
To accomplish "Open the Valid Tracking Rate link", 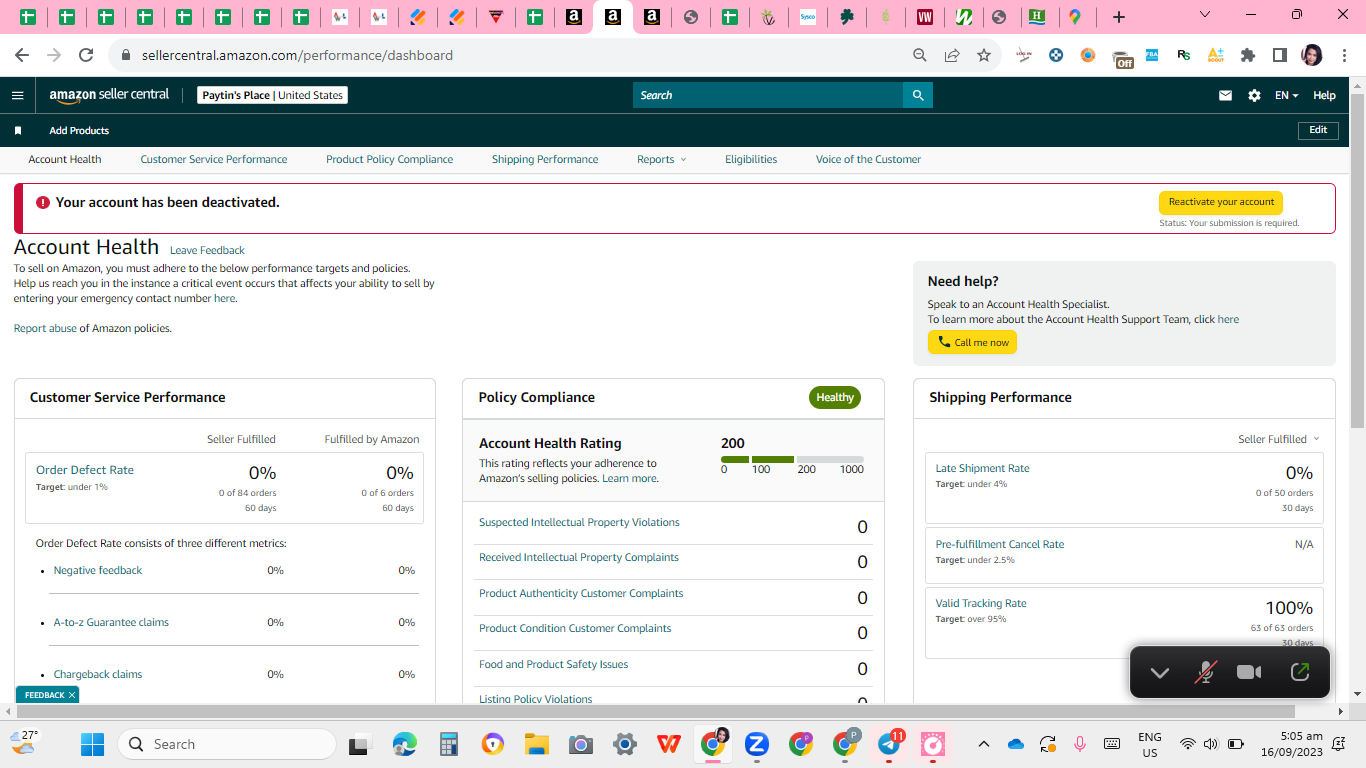I will 981,603.
